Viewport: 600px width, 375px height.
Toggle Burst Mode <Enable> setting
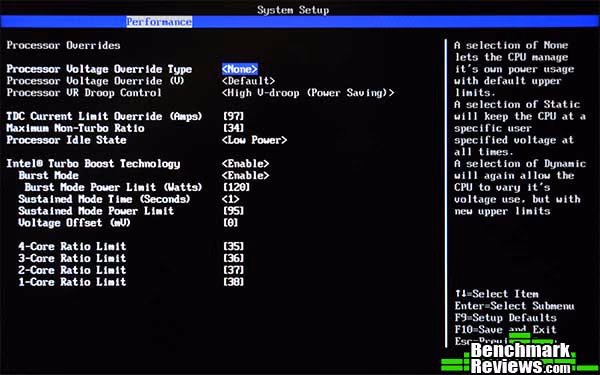245,176
